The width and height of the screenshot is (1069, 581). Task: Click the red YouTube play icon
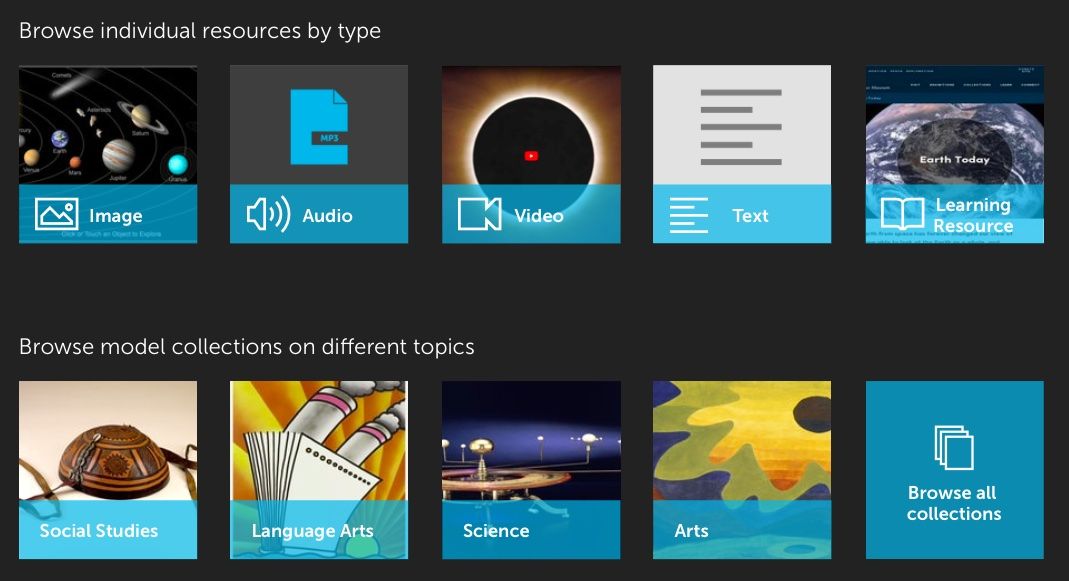[531, 155]
